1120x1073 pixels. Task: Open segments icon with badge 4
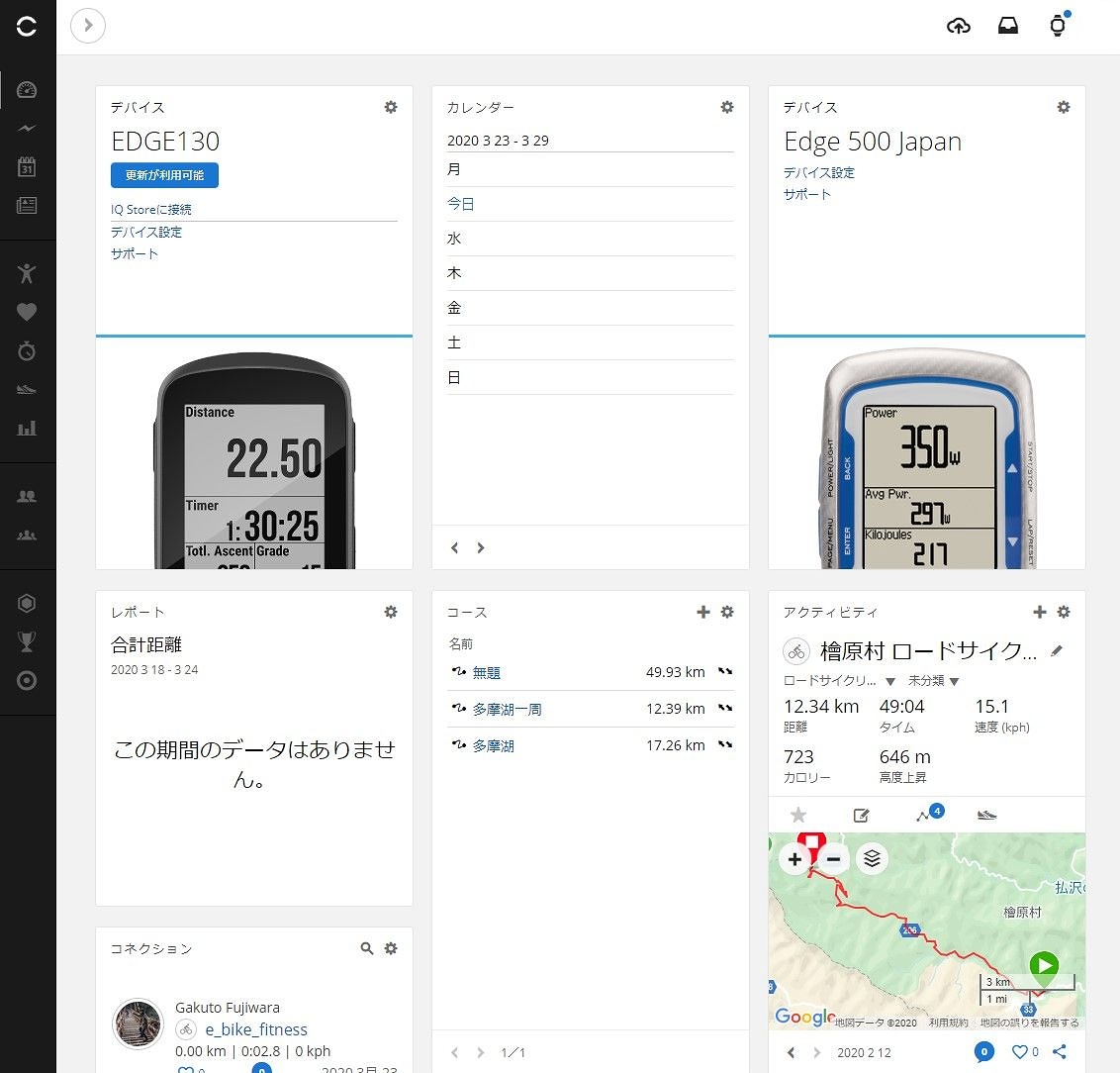(x=929, y=813)
